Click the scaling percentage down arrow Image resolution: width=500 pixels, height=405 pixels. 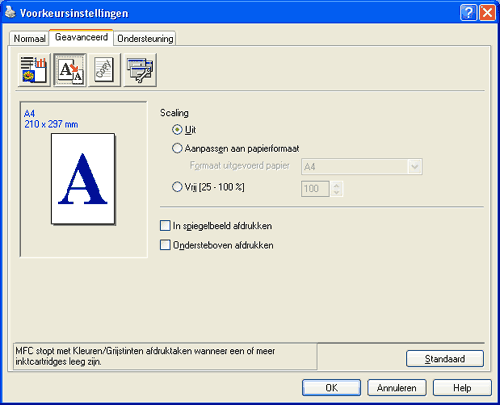click(337, 192)
